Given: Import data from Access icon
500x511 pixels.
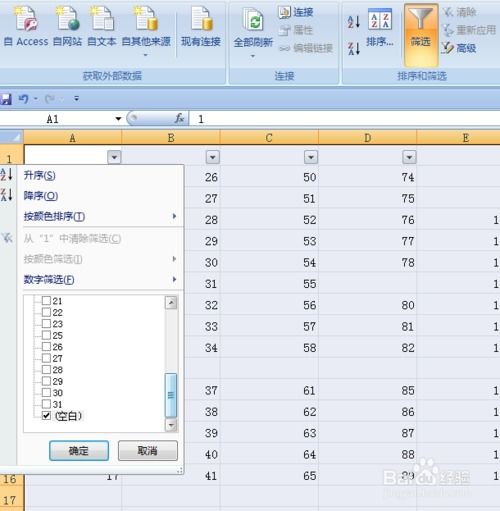Looking at the screenshot, I should (26, 20).
